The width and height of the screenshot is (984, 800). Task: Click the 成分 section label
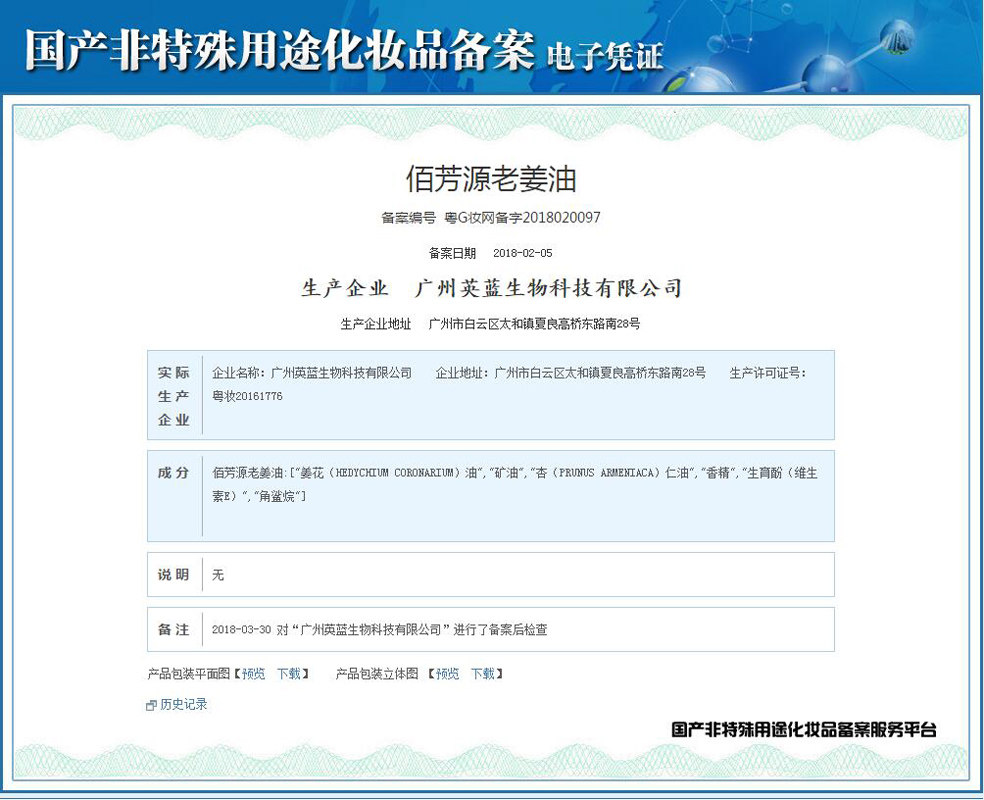pos(173,472)
